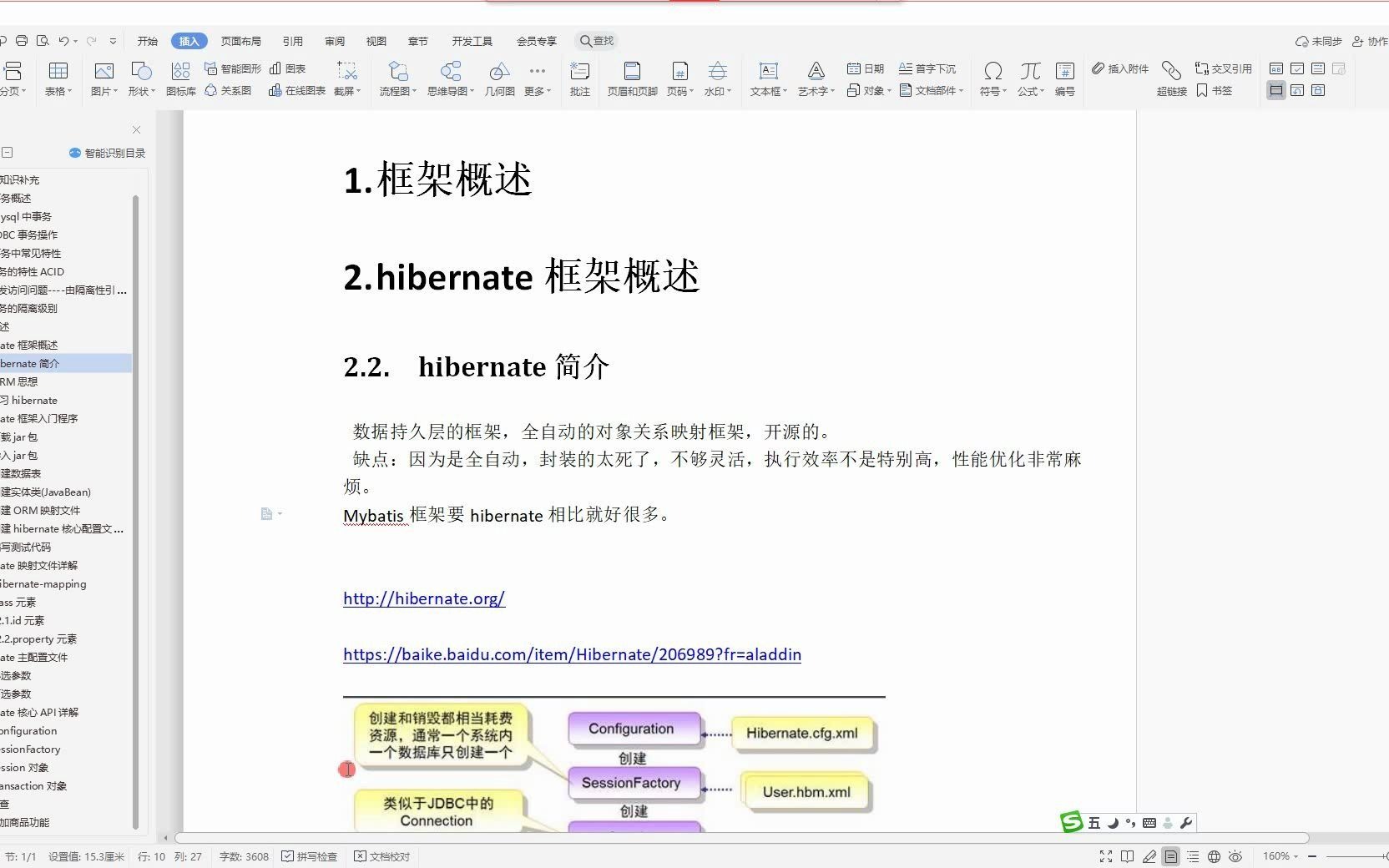The image size is (1389, 868).
Task: Click the print icon in quick access
Action: click(22, 40)
